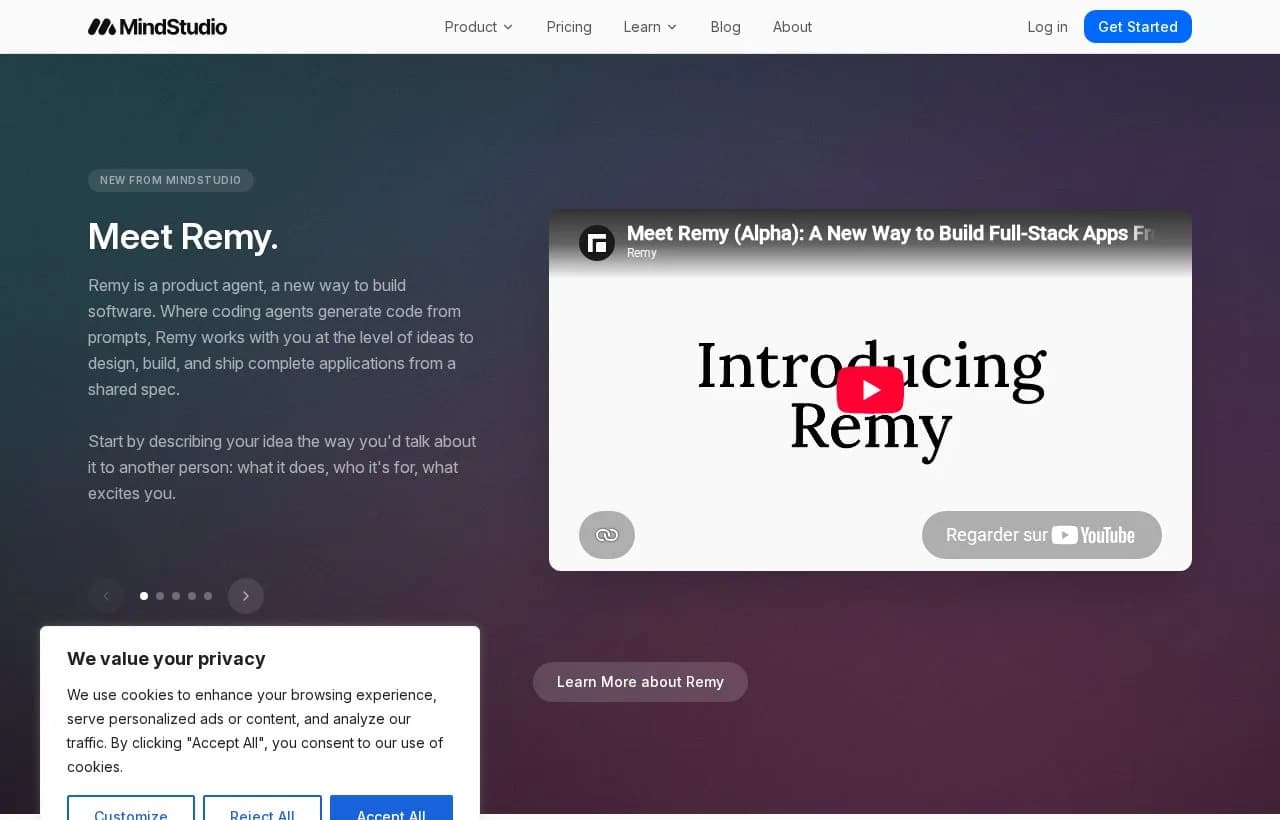Go to the previous carousel slide arrow
Screen dimensions: 1280x820
[x=106, y=596]
